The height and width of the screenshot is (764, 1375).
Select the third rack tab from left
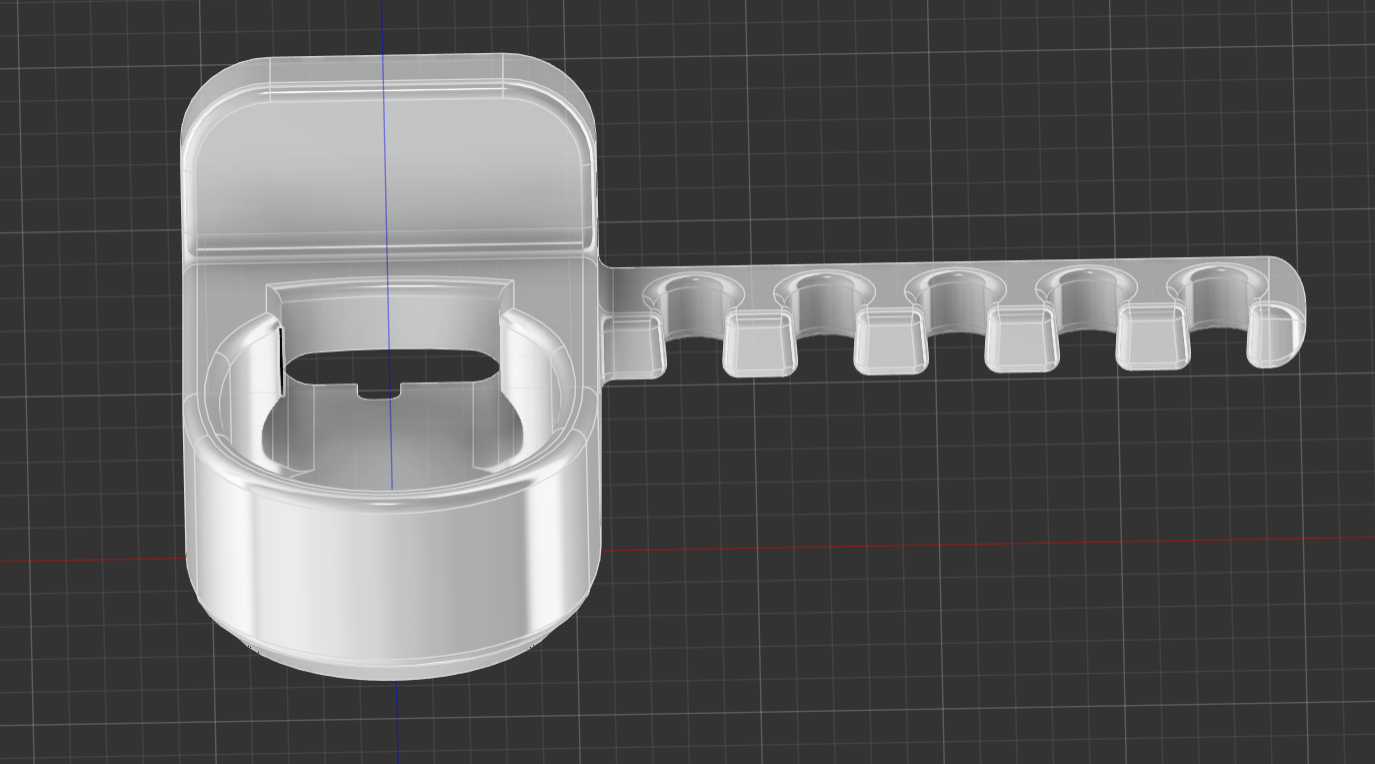[x=890, y=341]
